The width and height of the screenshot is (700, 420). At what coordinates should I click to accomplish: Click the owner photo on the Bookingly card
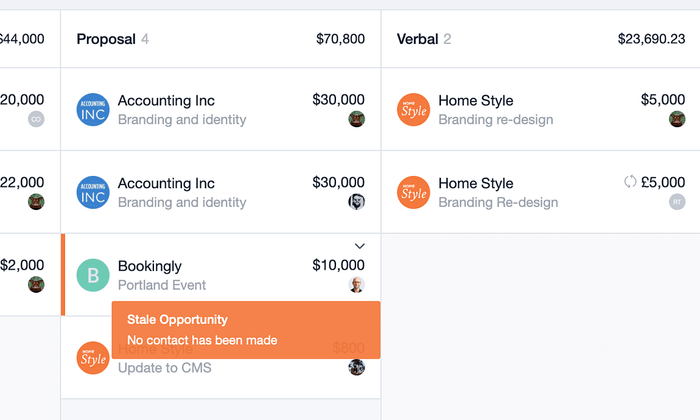tap(356, 284)
